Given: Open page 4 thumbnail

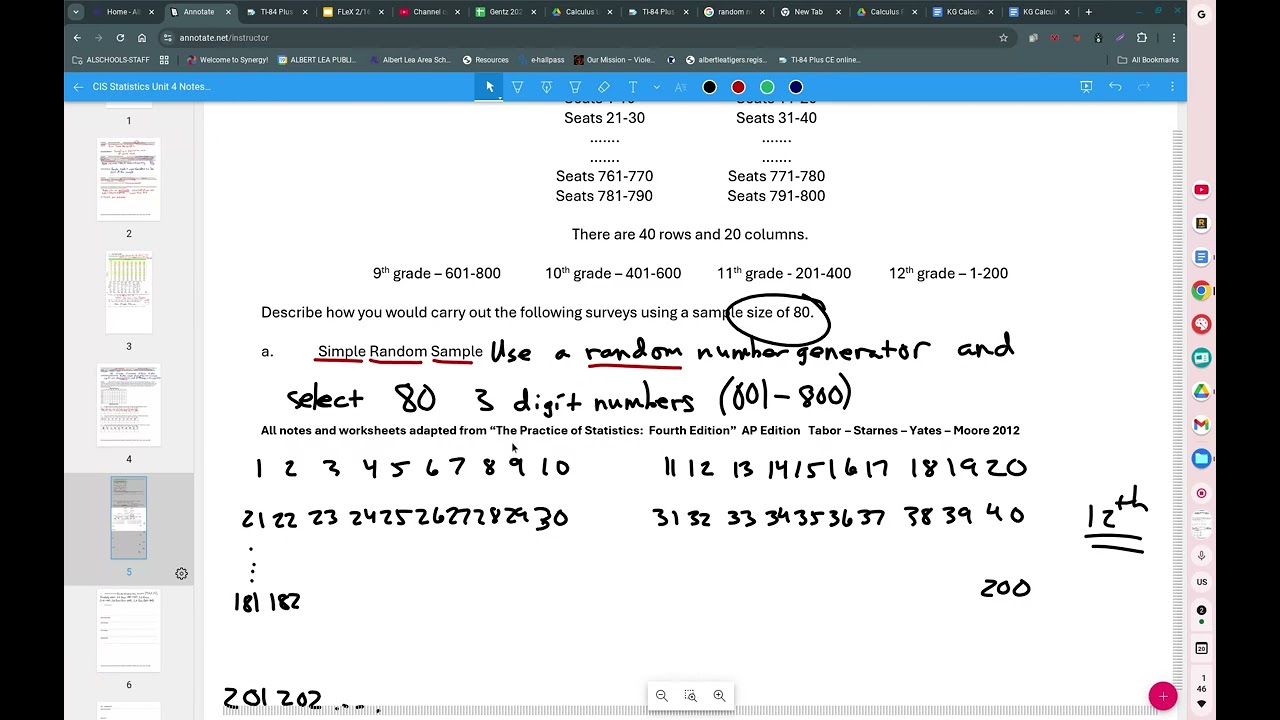Looking at the screenshot, I should (x=128, y=406).
